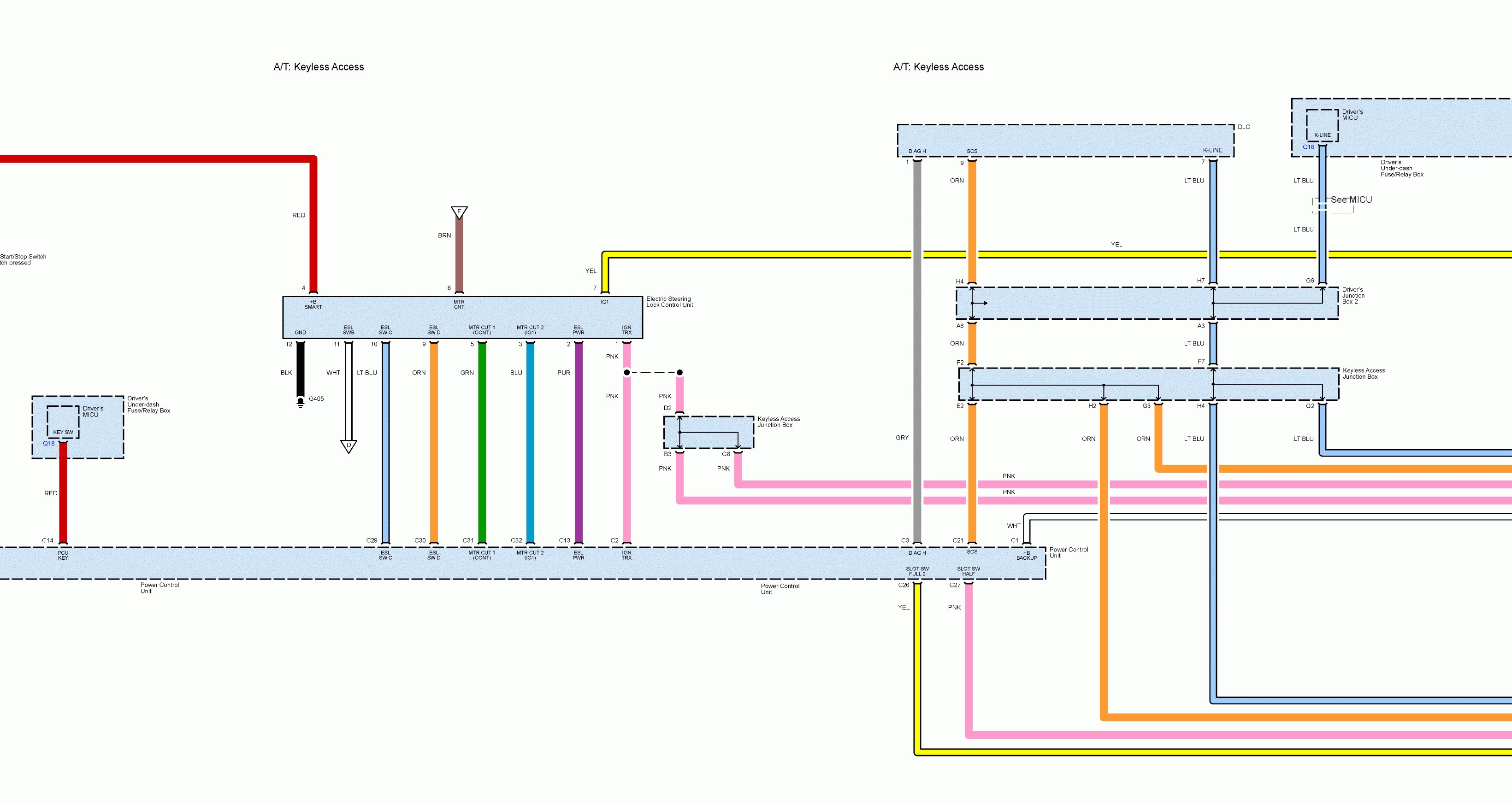Click the left splice dot on PNK wire

tap(627, 372)
